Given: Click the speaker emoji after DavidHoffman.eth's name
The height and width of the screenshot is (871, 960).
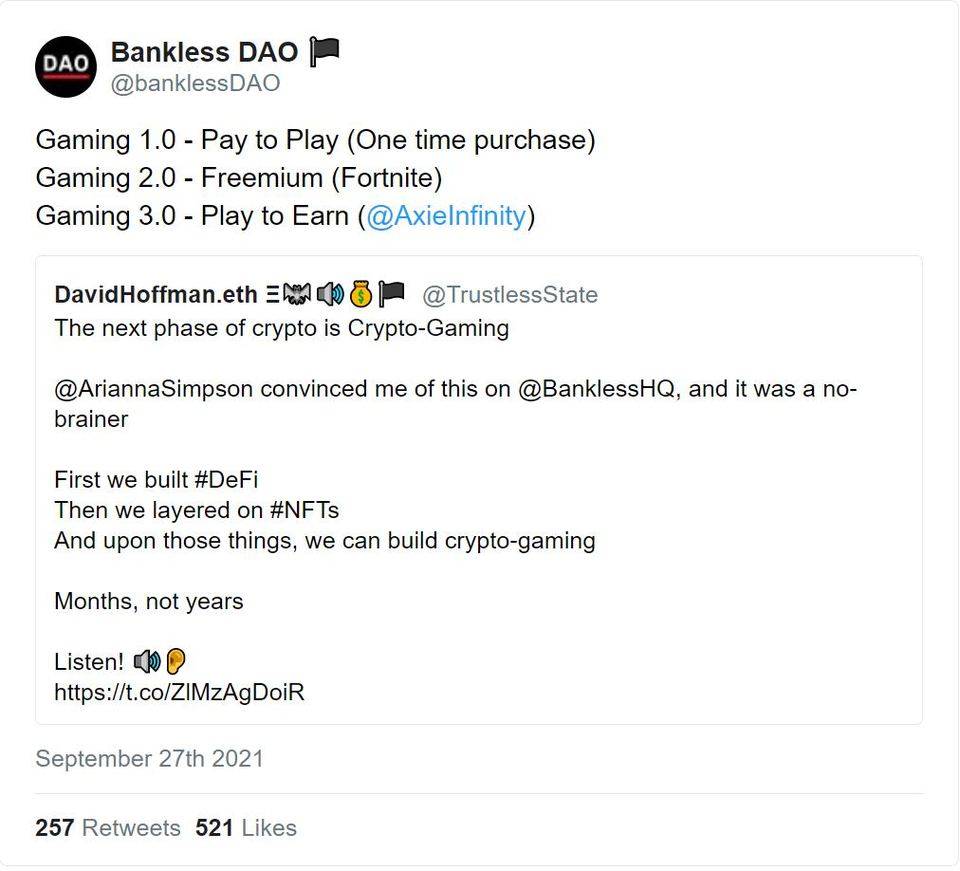Looking at the screenshot, I should point(330,294).
